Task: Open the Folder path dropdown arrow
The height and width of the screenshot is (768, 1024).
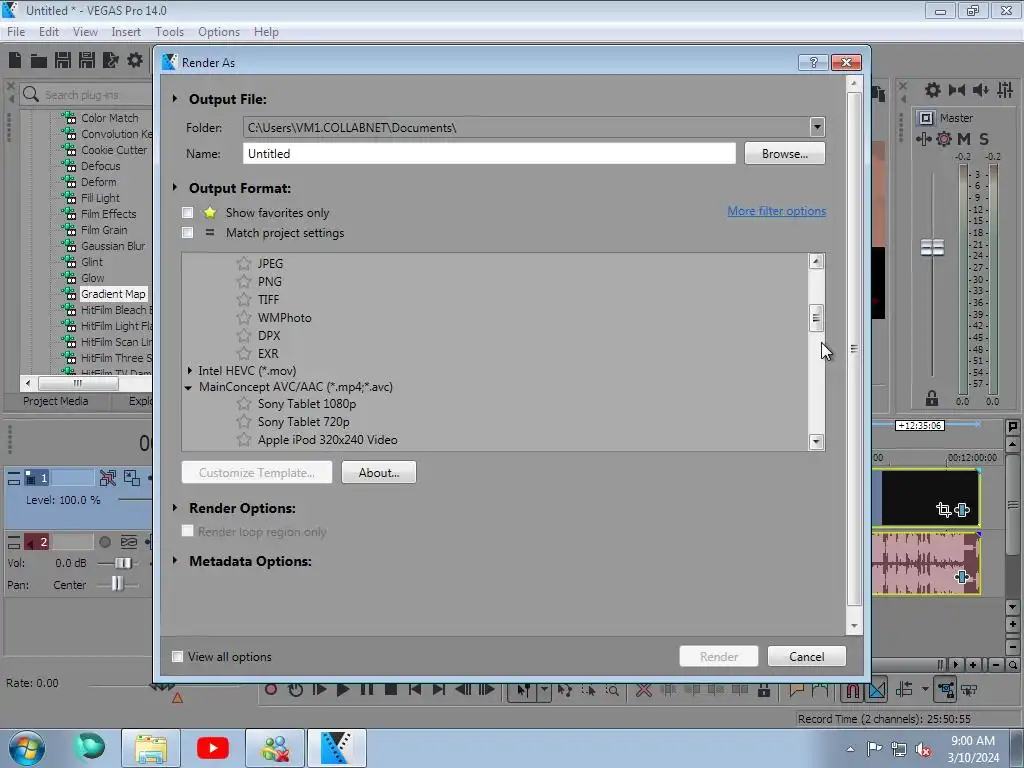Action: pos(817,127)
